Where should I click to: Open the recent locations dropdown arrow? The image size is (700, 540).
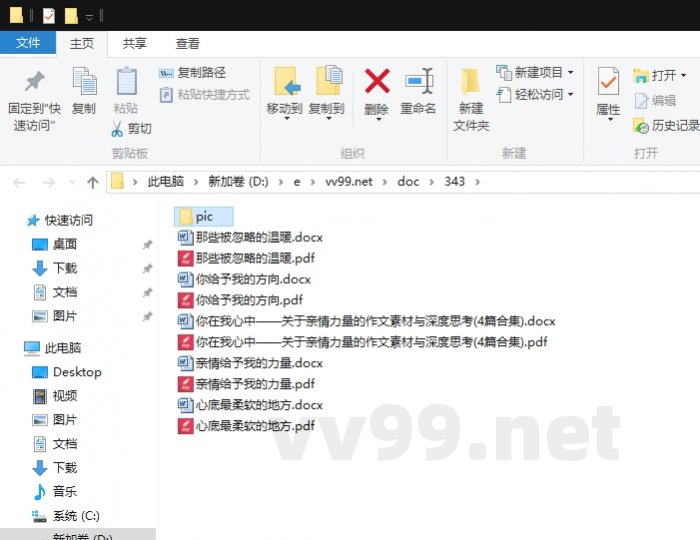[72, 182]
